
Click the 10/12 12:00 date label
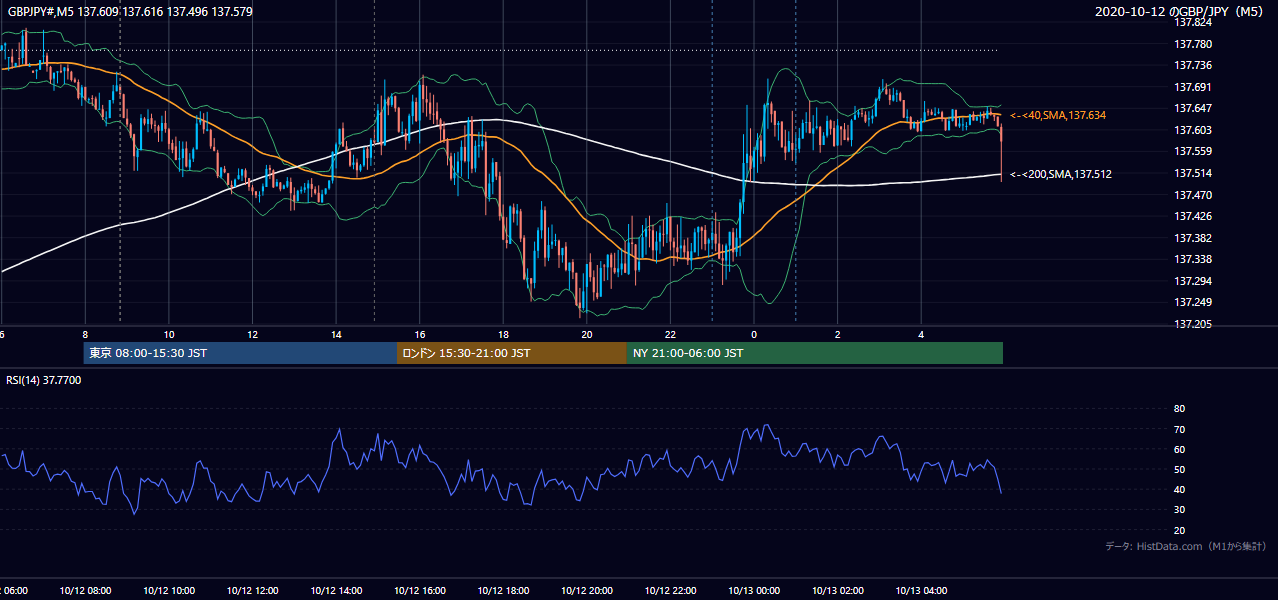252,591
